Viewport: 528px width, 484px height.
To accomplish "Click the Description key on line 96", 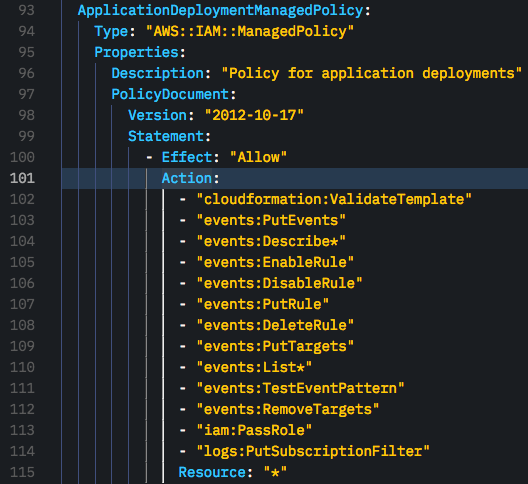I will pyautogui.click(x=158, y=73).
